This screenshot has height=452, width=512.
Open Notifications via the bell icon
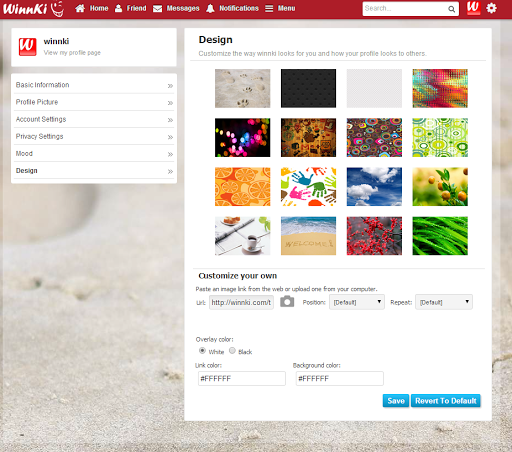click(x=210, y=8)
